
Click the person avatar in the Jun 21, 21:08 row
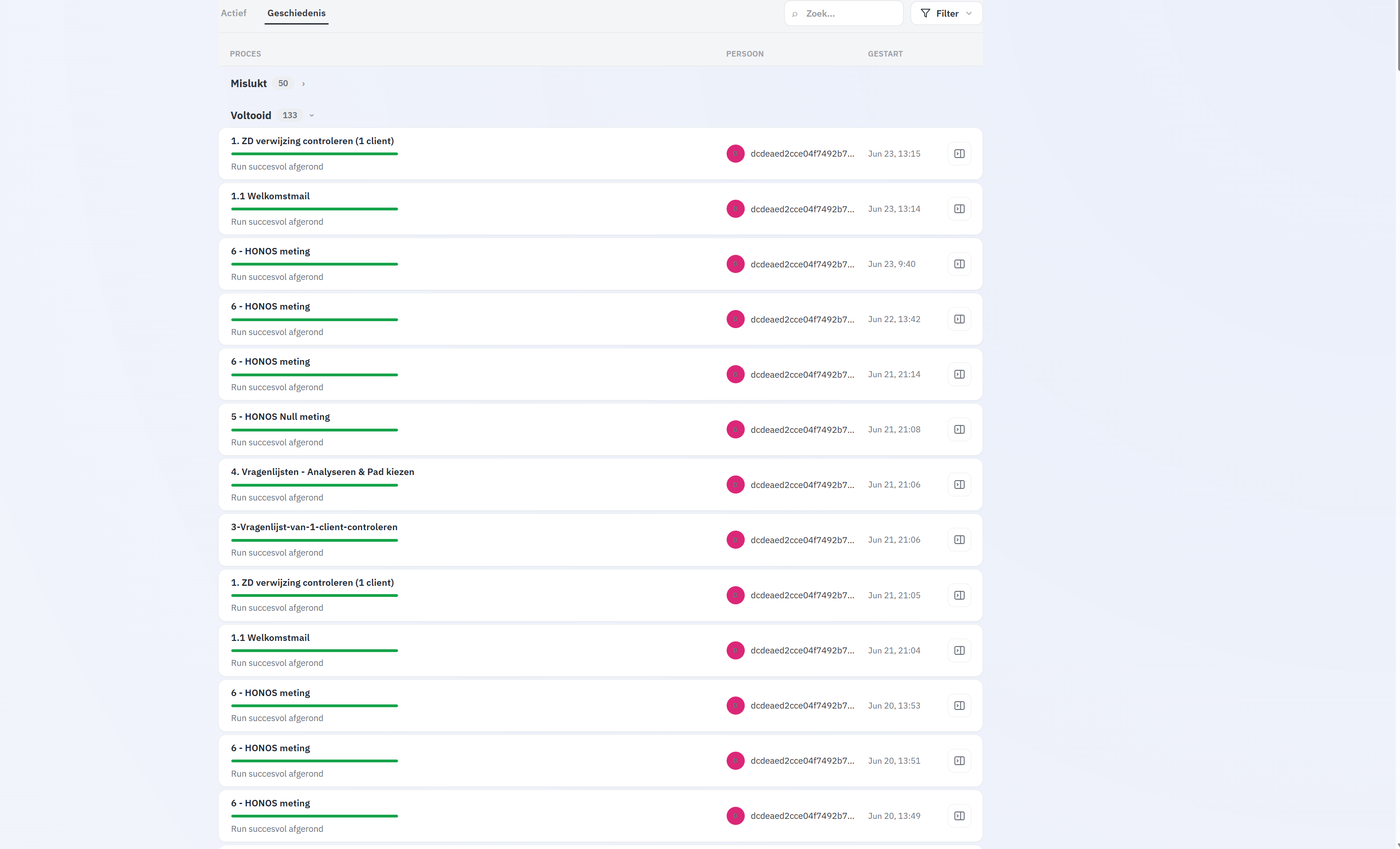pos(735,429)
